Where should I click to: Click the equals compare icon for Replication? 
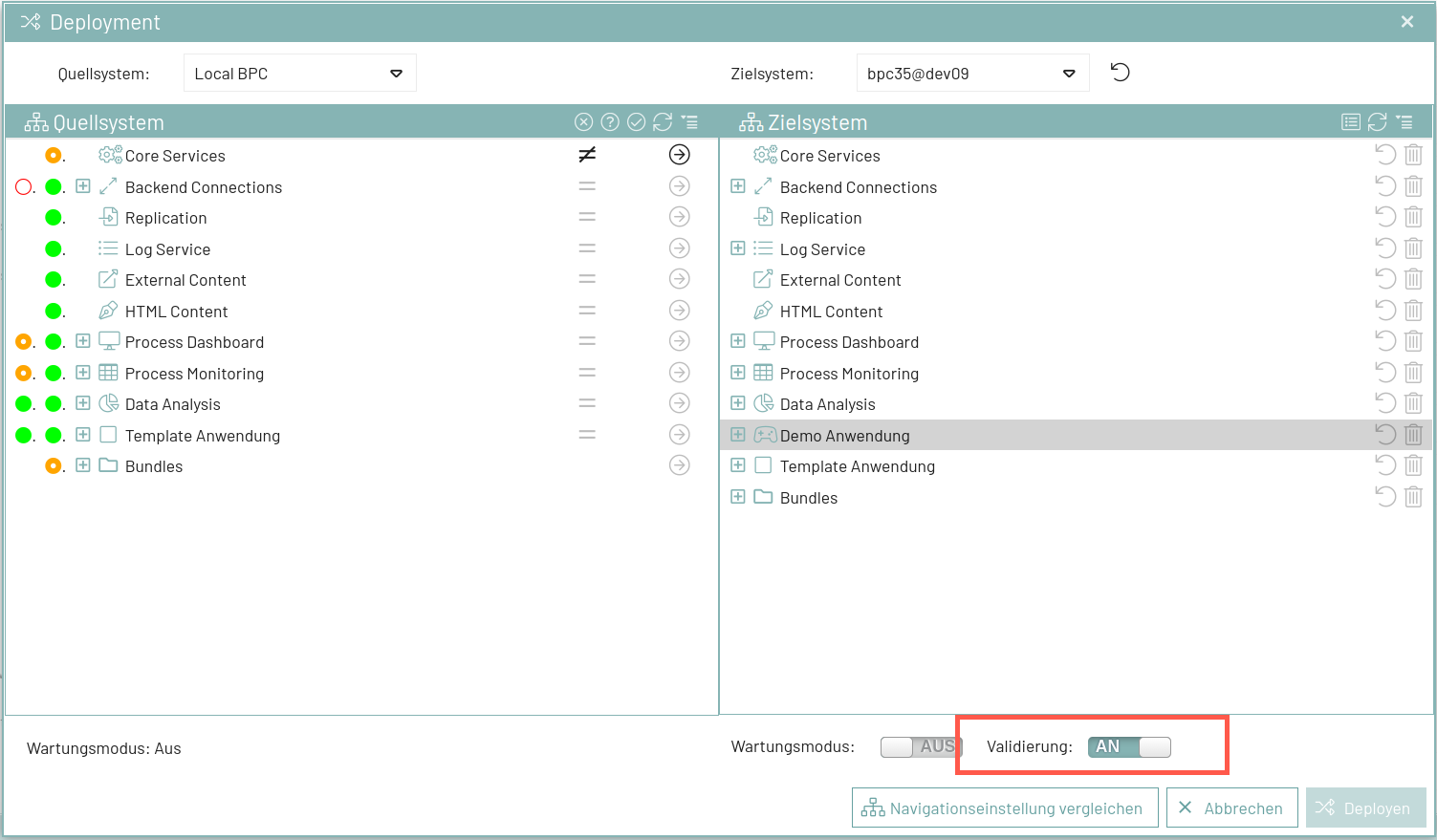[x=587, y=217]
